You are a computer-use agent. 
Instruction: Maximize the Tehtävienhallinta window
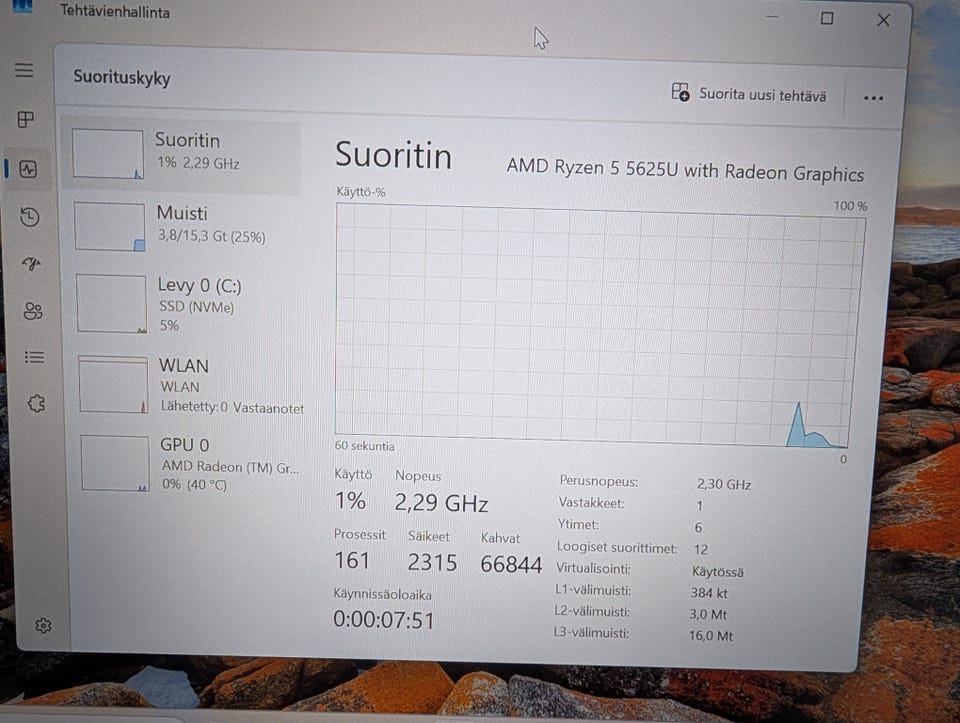[827, 18]
